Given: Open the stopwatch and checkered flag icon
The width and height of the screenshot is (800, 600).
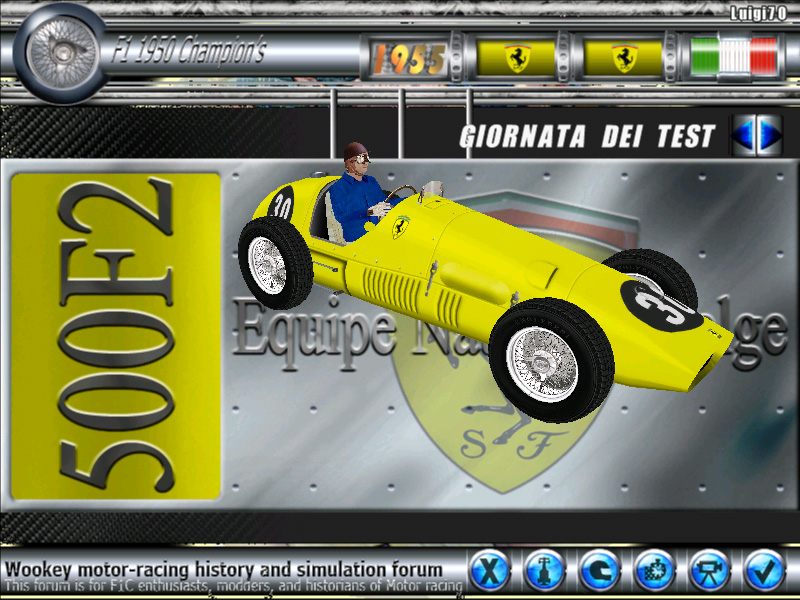Looking at the screenshot, I should coord(655,570).
